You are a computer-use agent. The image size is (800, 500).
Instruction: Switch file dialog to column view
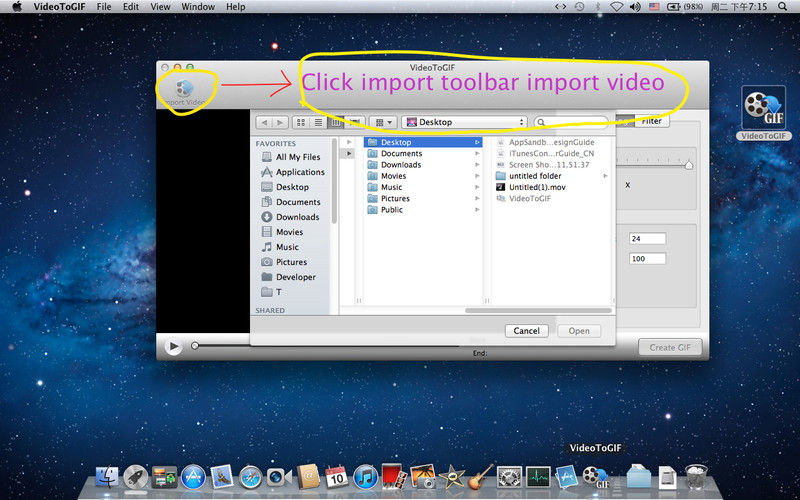pos(336,122)
